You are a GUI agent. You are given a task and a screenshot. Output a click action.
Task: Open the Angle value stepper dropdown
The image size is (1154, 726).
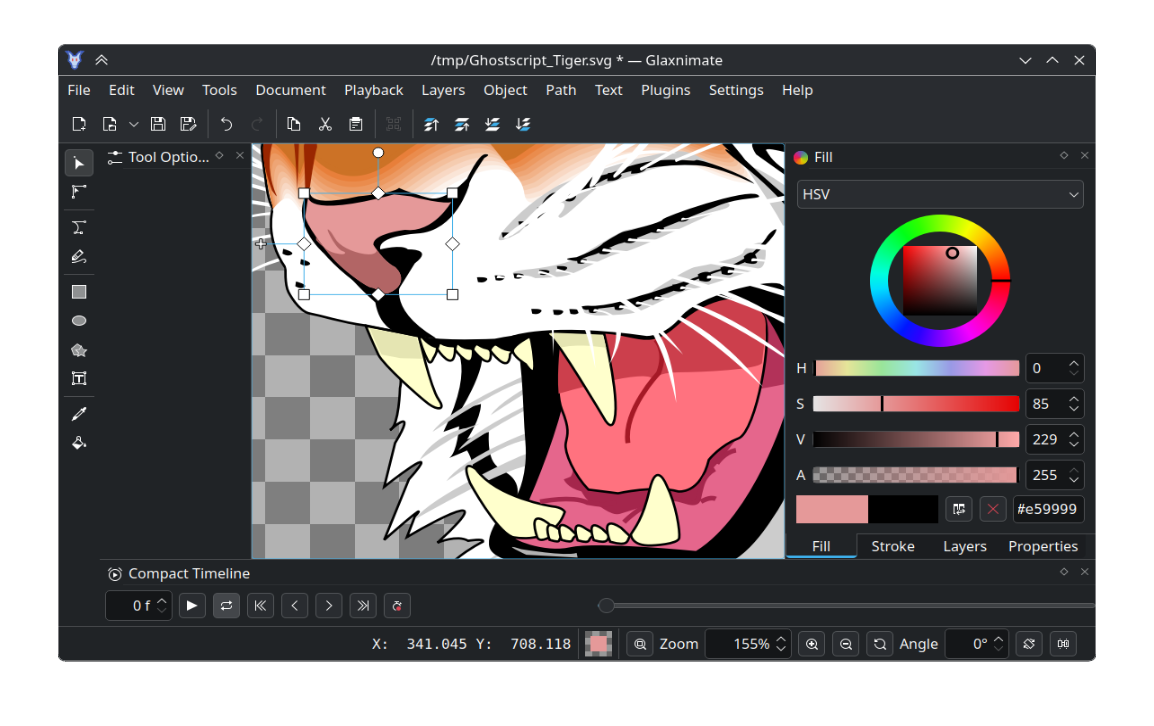997,643
